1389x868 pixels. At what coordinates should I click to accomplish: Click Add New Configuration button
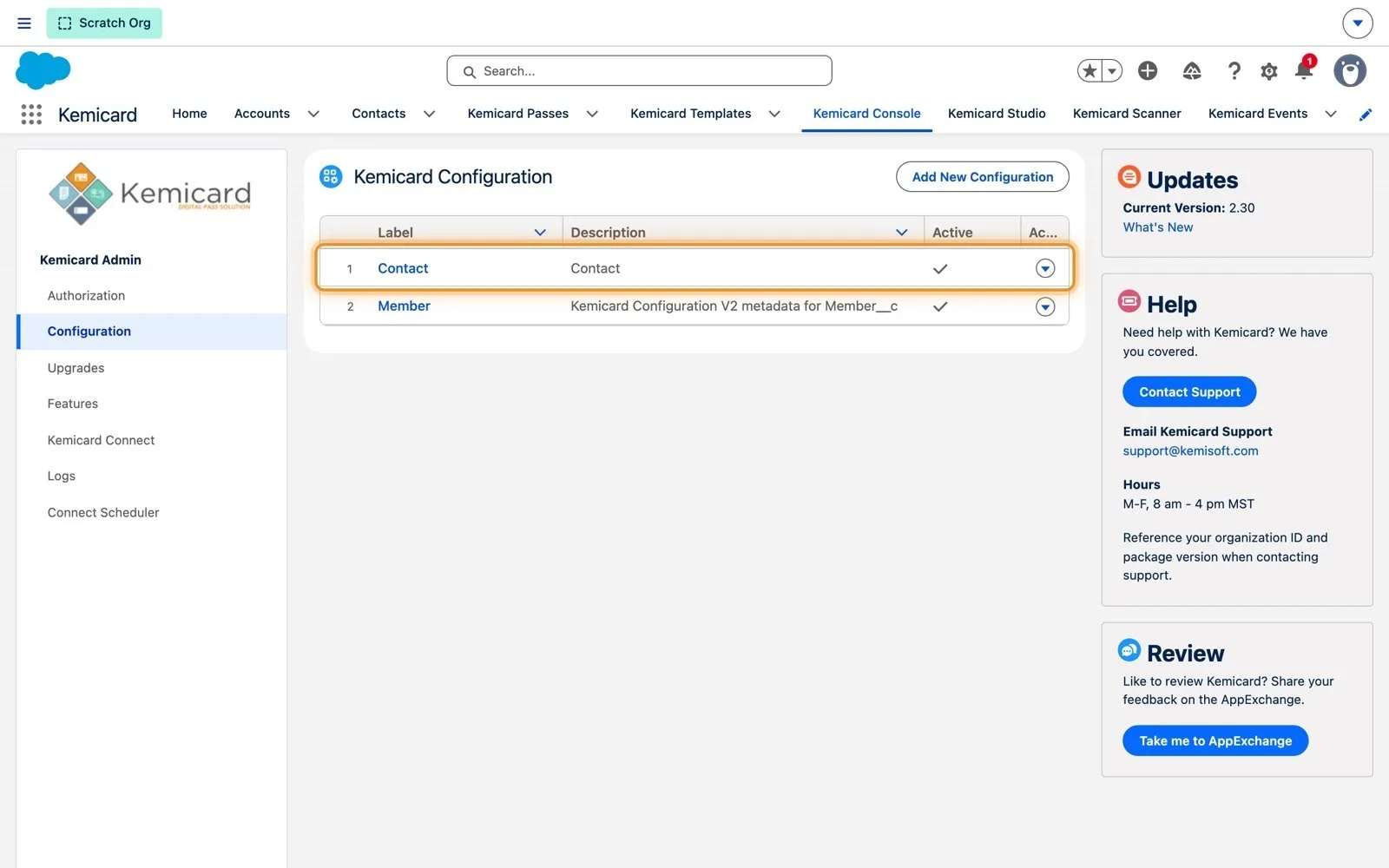point(983,177)
